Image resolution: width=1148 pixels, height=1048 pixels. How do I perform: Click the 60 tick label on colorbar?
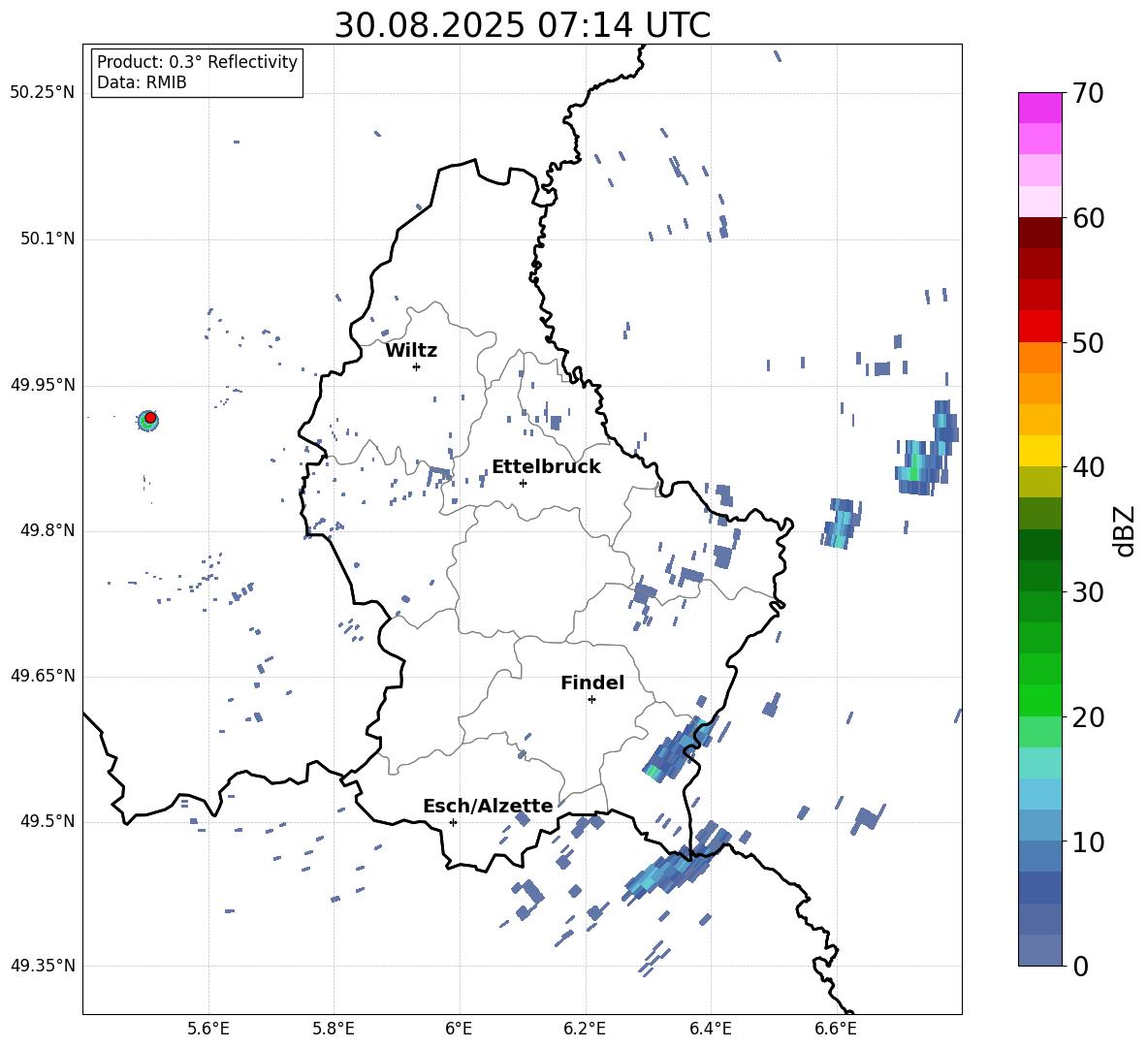(x=1088, y=218)
